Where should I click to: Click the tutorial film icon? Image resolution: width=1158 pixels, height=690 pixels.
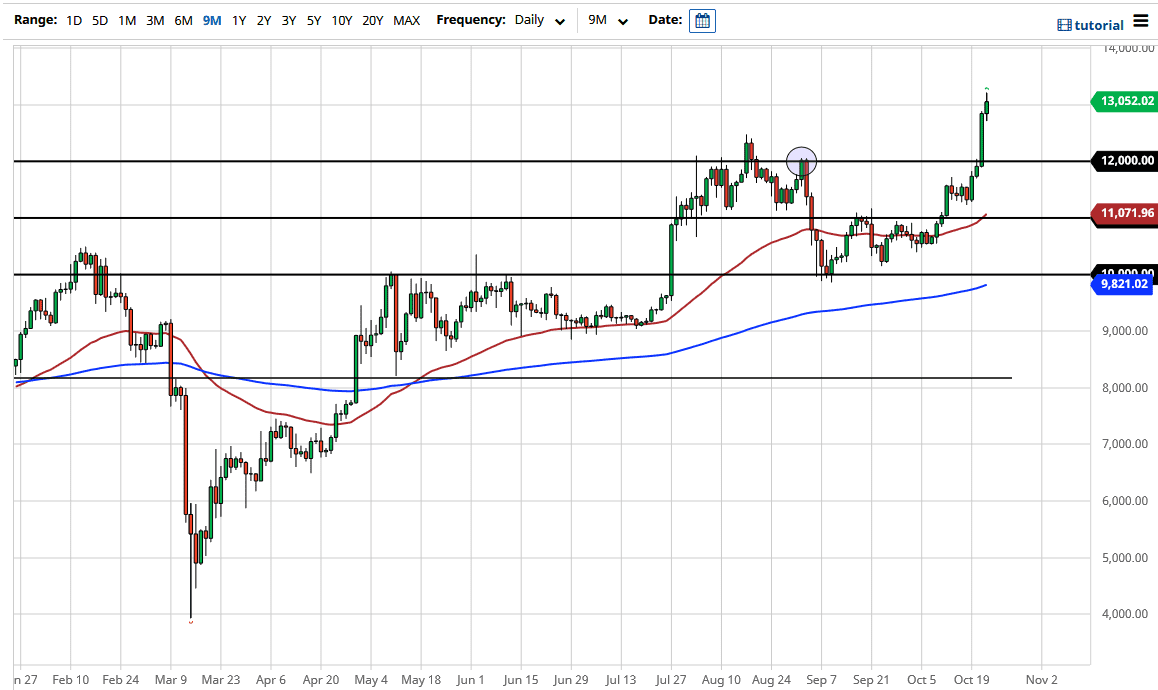(x=1063, y=25)
